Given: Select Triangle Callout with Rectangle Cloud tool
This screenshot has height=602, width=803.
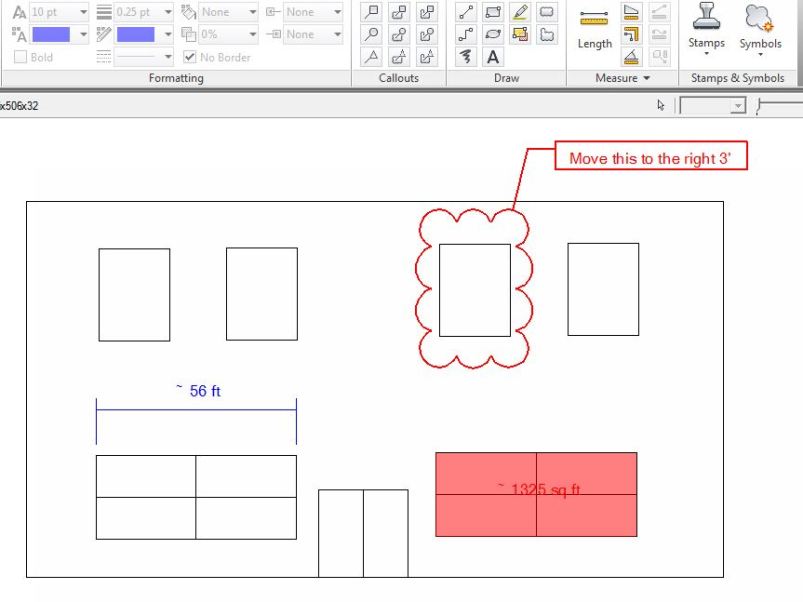Looking at the screenshot, I should 399,57.
